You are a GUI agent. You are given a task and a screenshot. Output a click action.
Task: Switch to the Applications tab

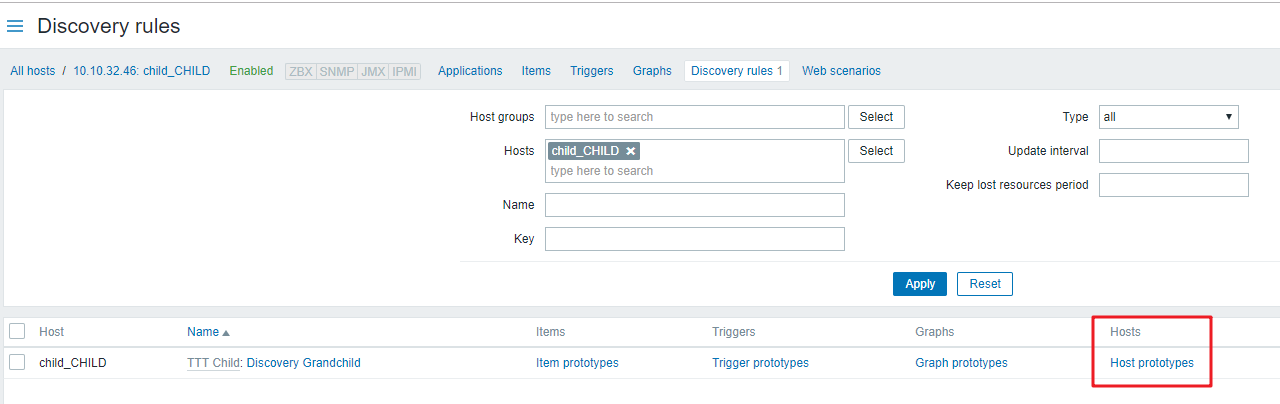point(470,71)
